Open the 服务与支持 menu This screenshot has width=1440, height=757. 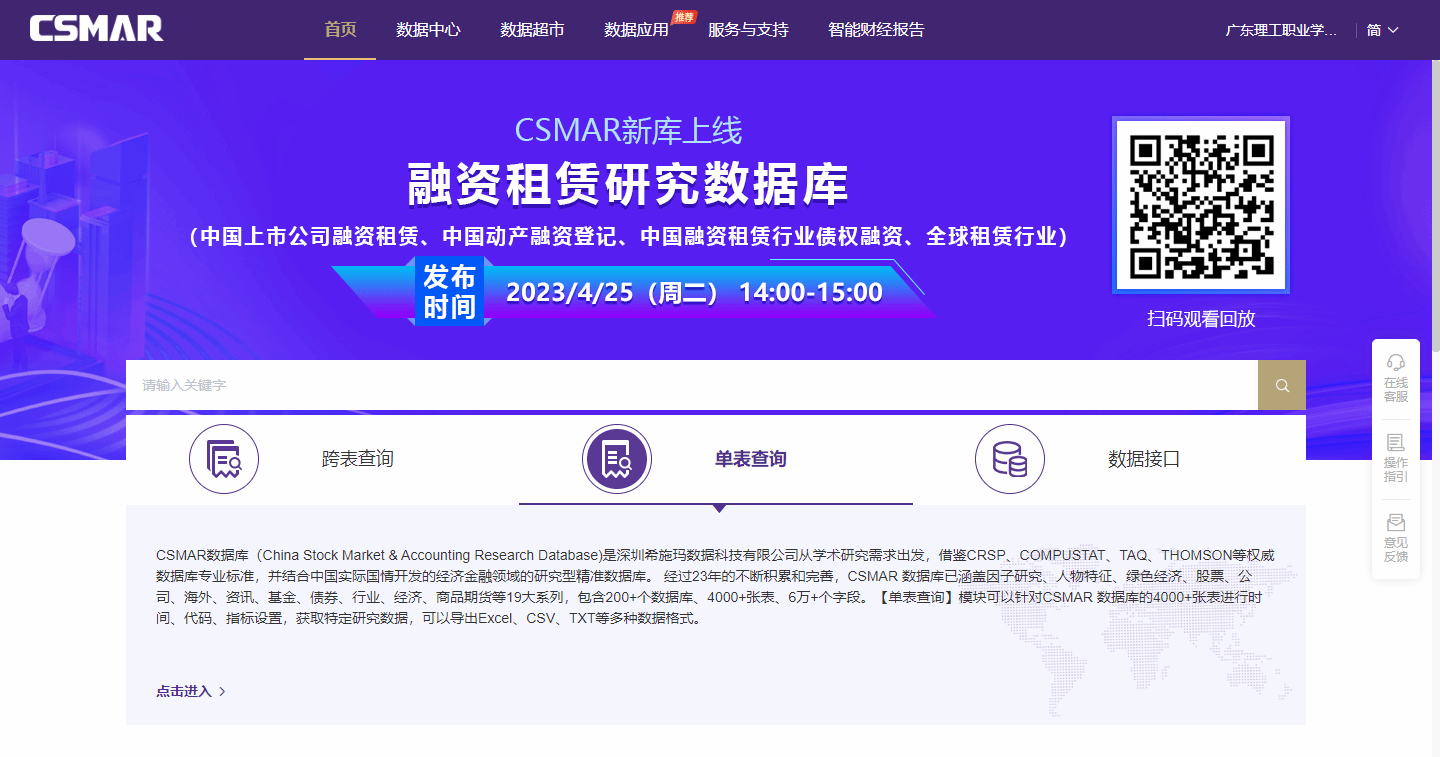(748, 30)
